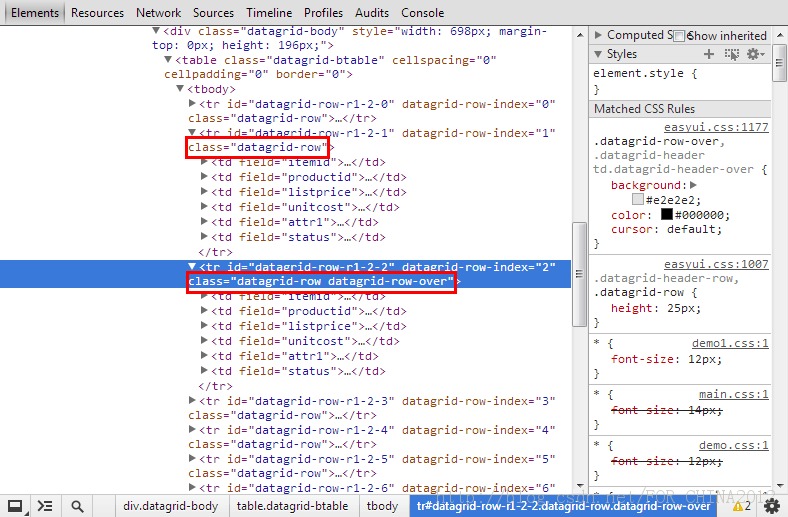The width and height of the screenshot is (788, 517).
Task: Switch to the Console tab
Action: click(423, 13)
